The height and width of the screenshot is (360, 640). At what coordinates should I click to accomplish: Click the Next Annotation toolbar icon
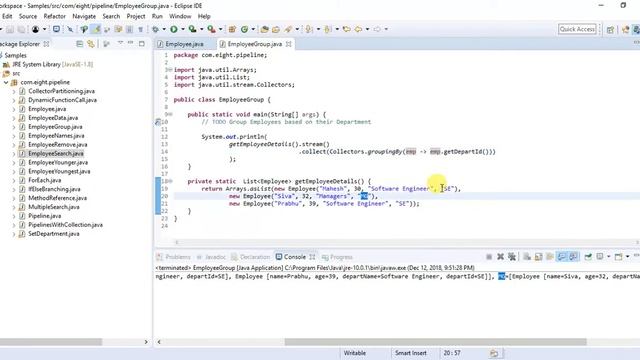309,29
